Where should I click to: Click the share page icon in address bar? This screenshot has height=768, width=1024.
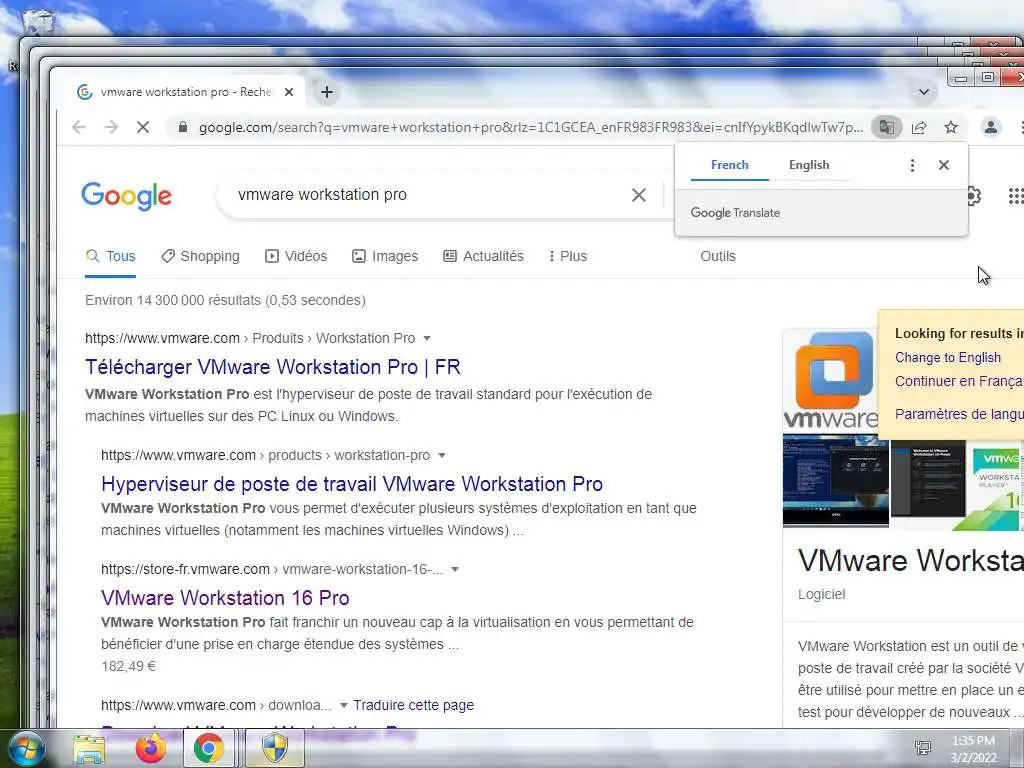click(x=919, y=127)
